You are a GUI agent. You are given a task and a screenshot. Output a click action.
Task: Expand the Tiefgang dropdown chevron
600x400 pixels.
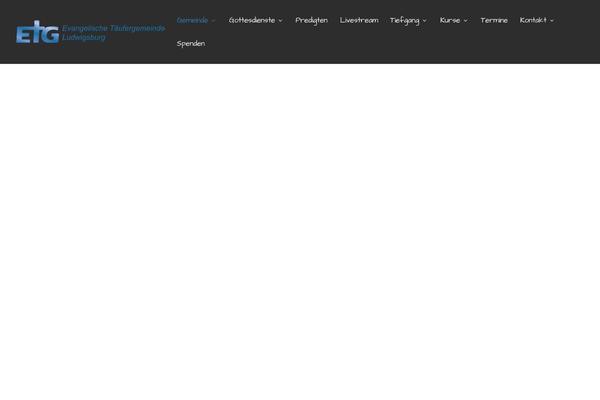click(x=424, y=21)
